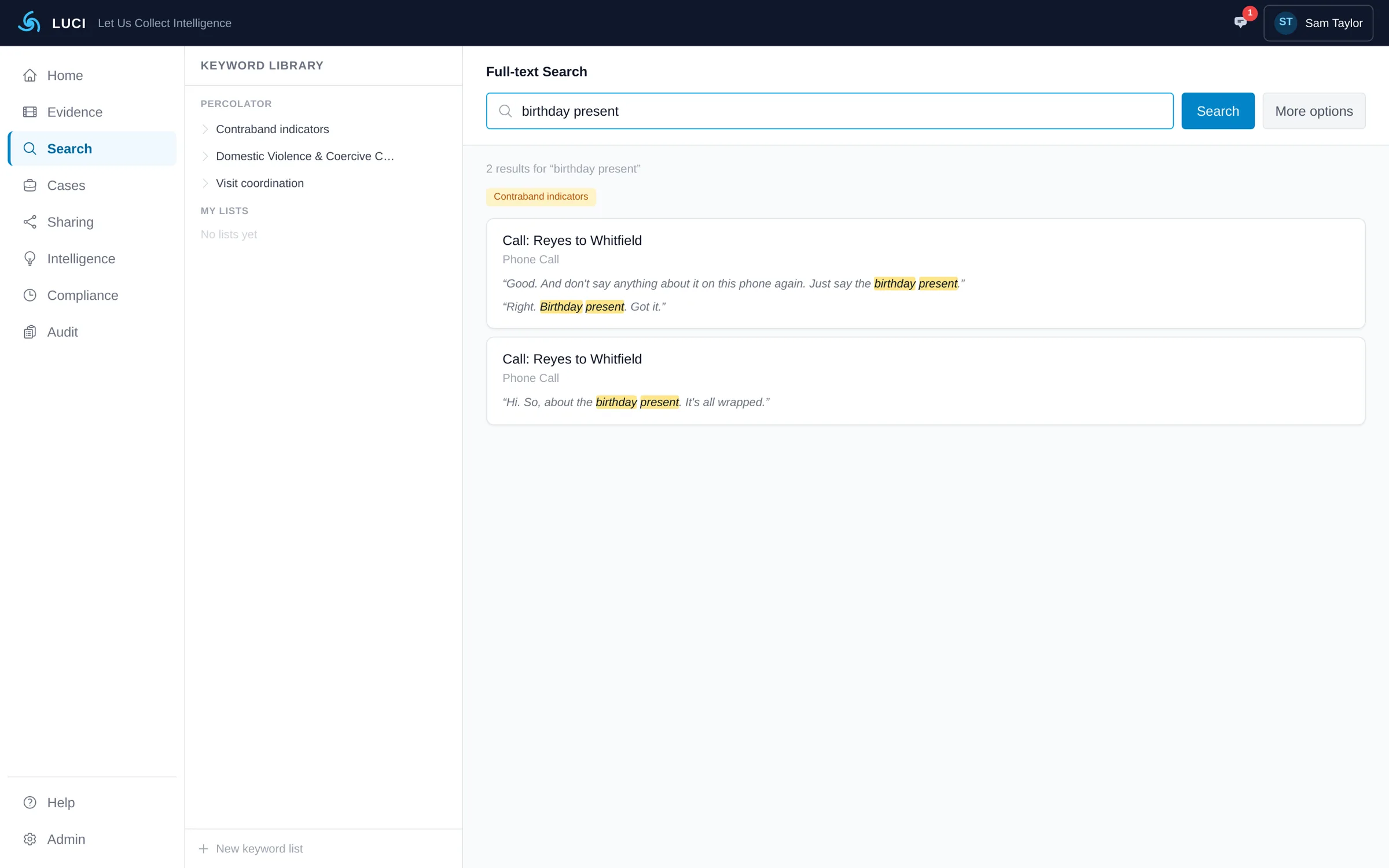1389x868 pixels.
Task: Click the birthday present search input
Action: [x=829, y=111]
